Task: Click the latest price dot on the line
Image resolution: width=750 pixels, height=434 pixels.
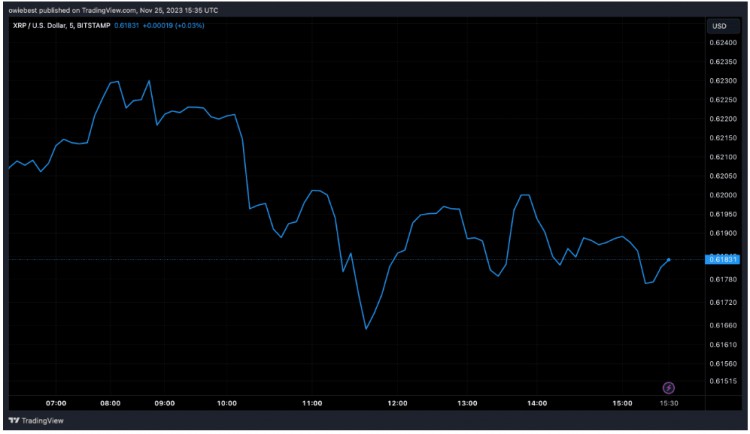Action: point(669,260)
